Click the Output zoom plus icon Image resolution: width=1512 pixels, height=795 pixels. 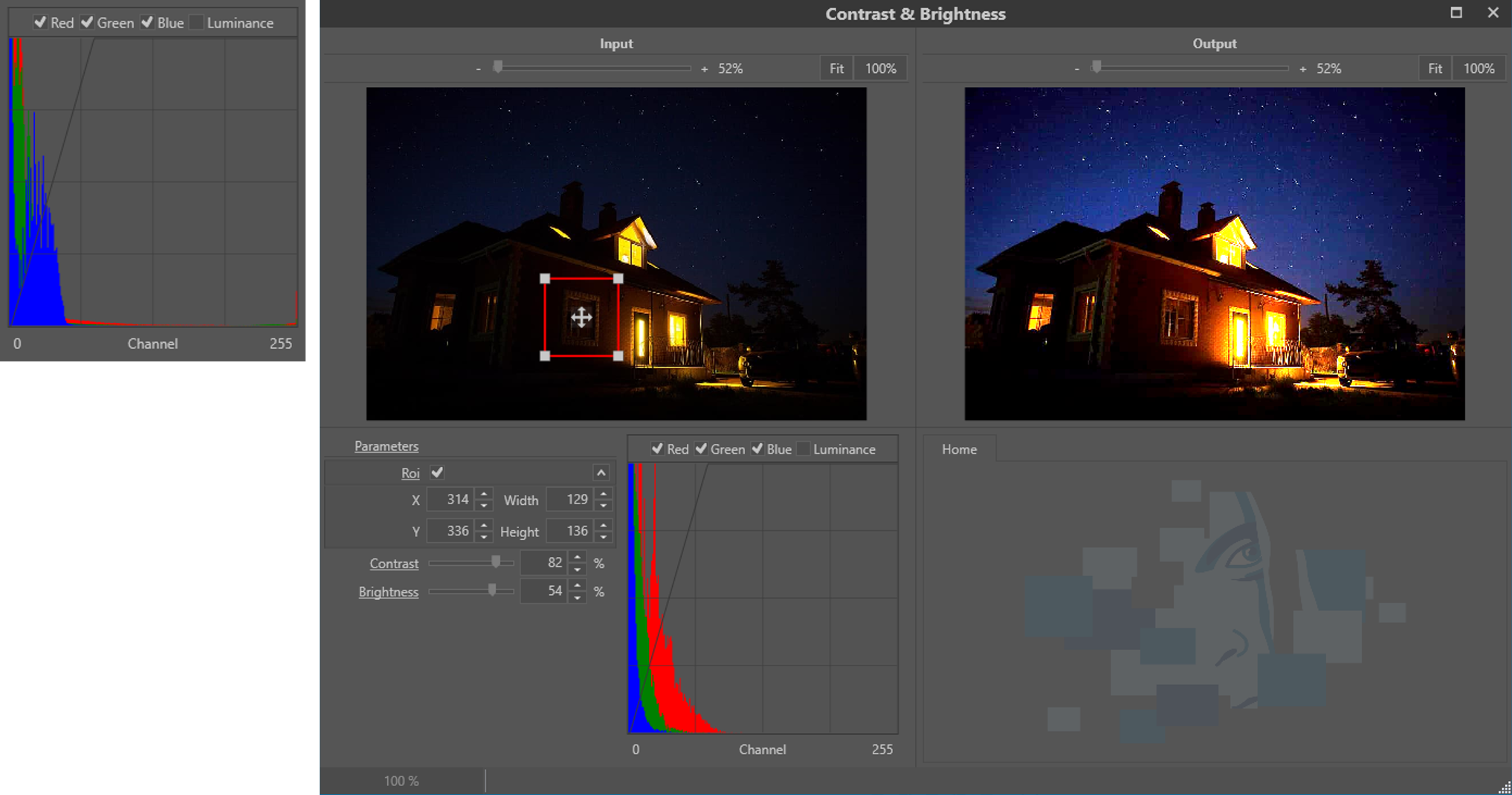coord(1302,68)
